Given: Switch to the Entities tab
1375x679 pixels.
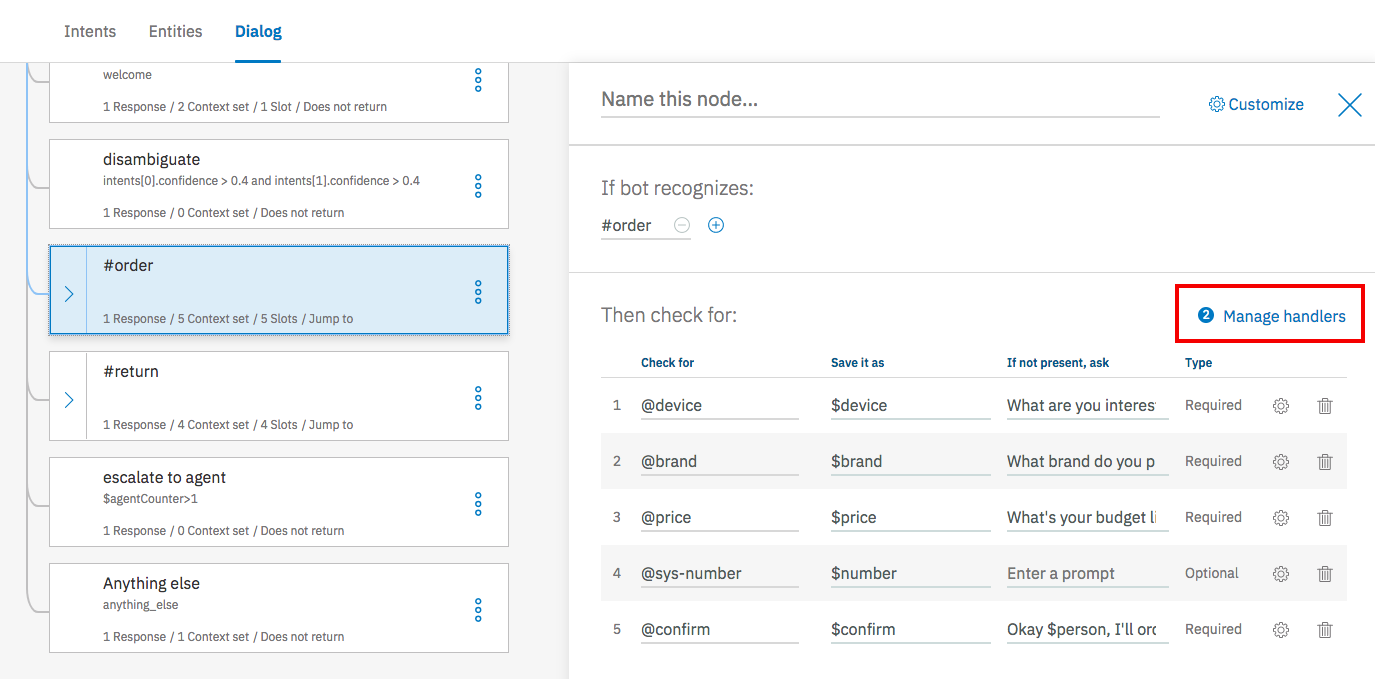Looking at the screenshot, I should (x=175, y=31).
